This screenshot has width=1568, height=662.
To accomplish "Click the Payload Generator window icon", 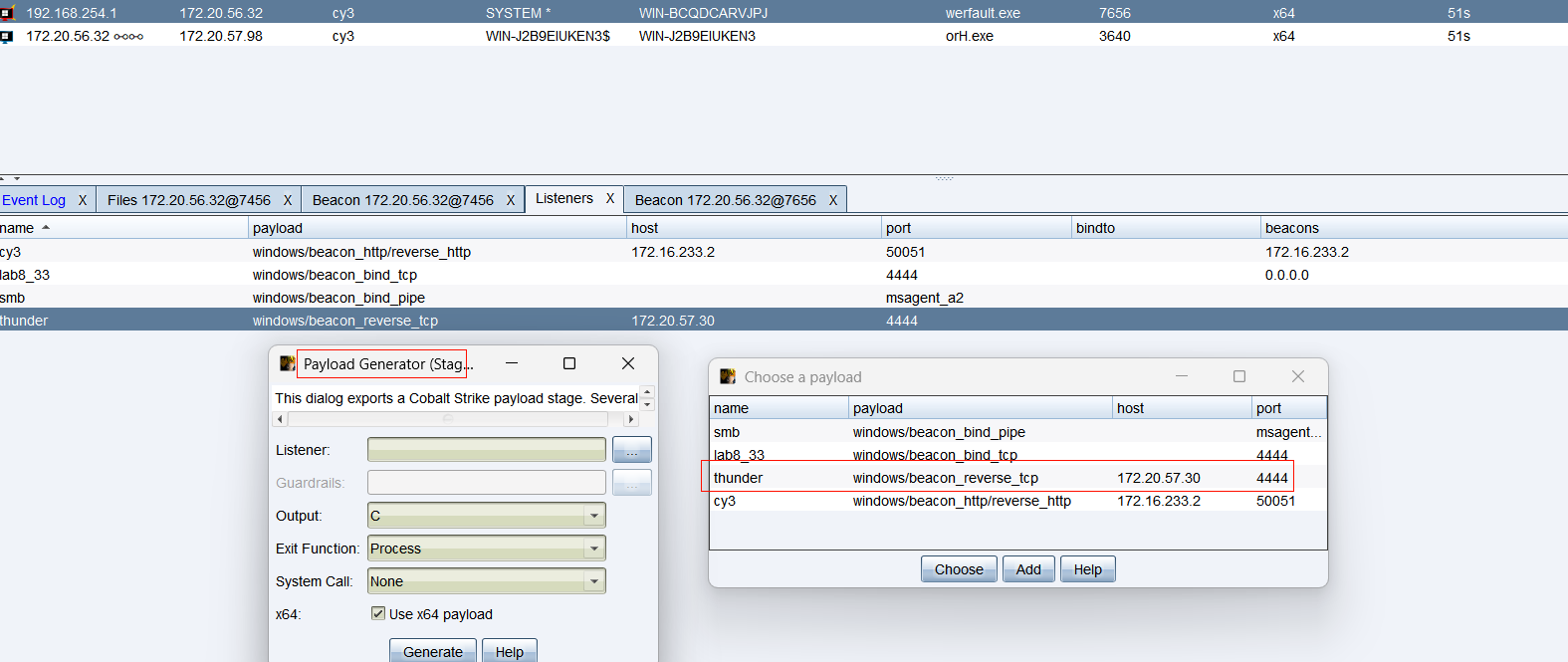I will click(x=287, y=364).
